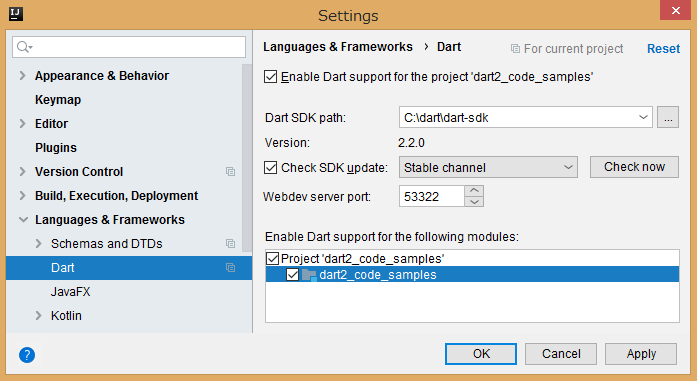The image size is (697, 381).
Task: Select JavaFX settings page
Action: (x=70, y=292)
